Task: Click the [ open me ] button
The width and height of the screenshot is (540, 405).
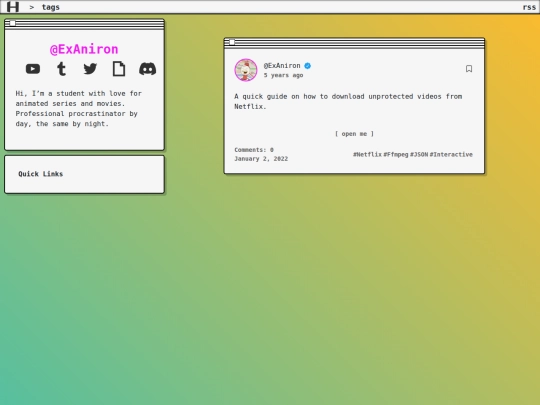Action: (x=354, y=134)
